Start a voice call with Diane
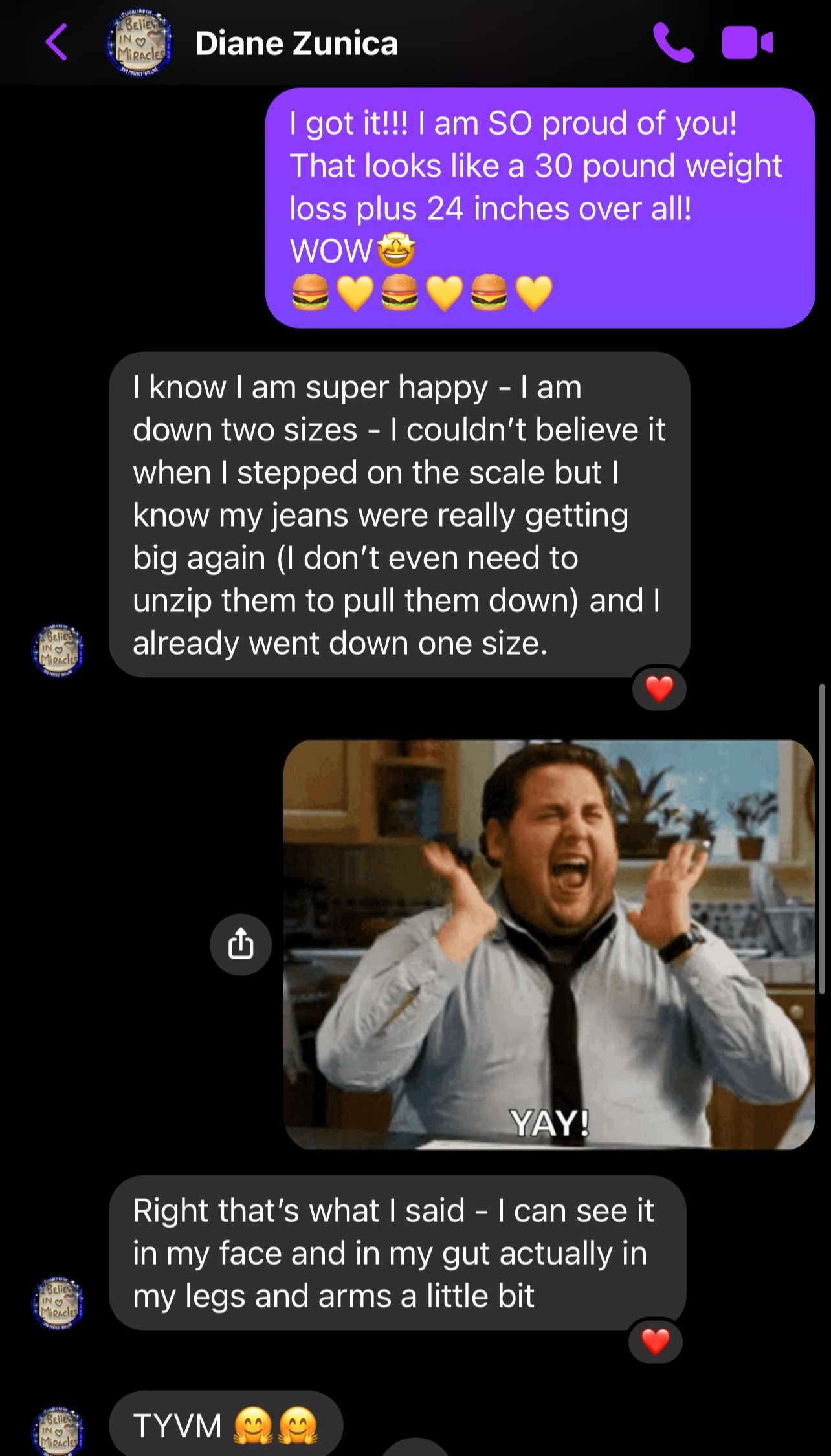Screen dimensions: 831x1456 click(673, 43)
